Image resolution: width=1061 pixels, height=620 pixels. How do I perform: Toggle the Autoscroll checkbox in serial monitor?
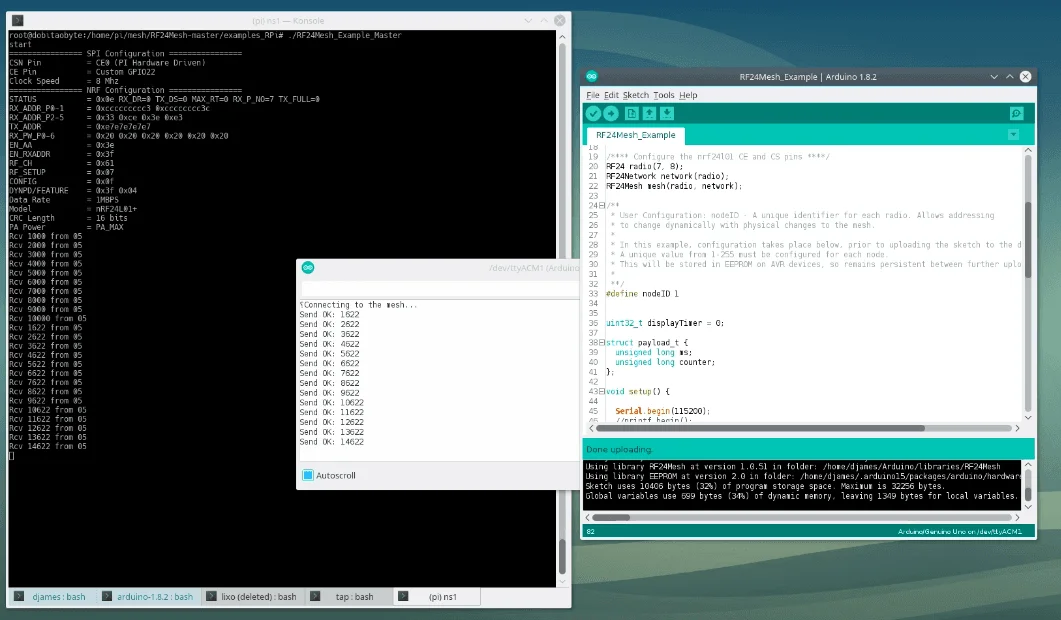click(x=308, y=475)
